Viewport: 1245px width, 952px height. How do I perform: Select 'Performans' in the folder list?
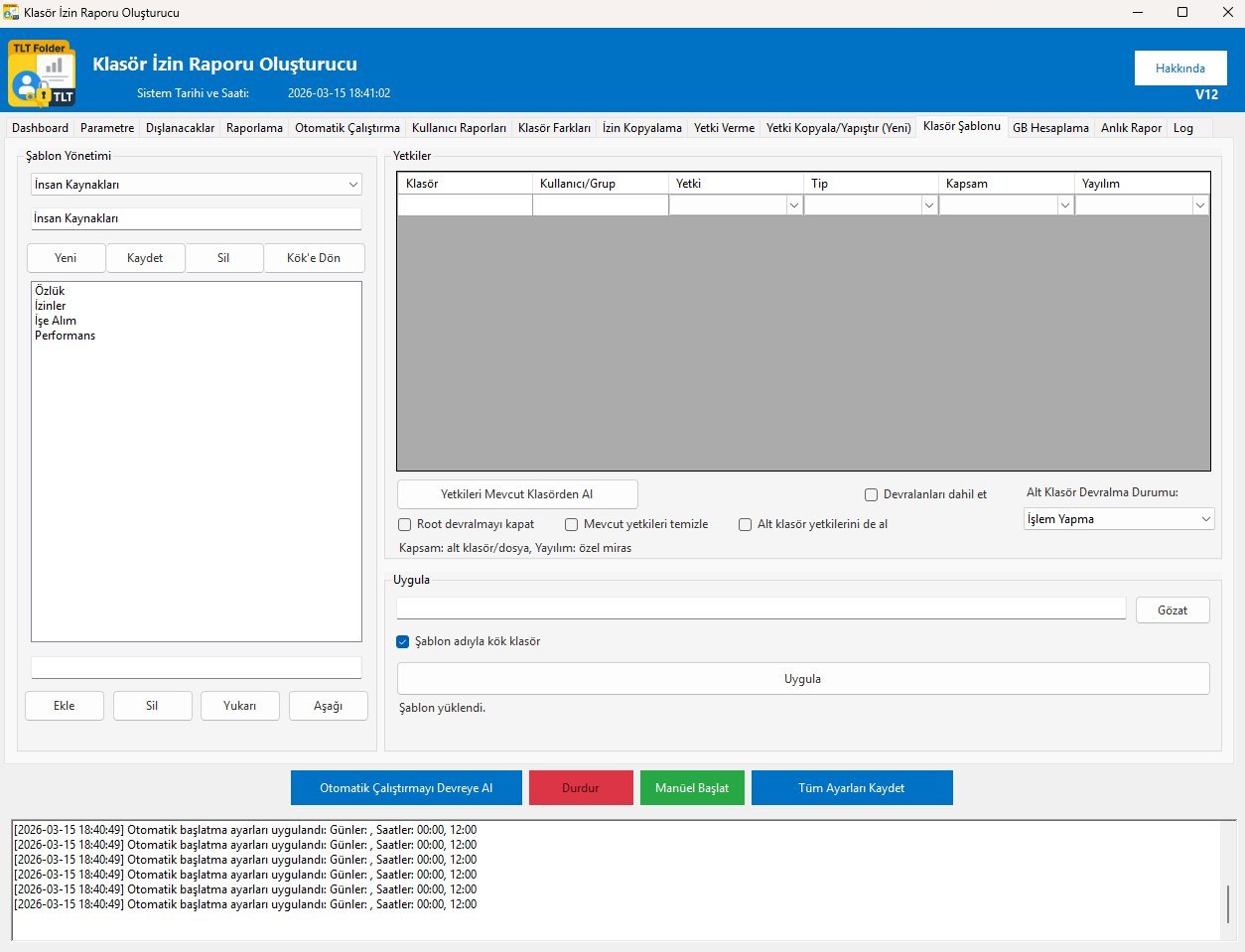[66, 336]
